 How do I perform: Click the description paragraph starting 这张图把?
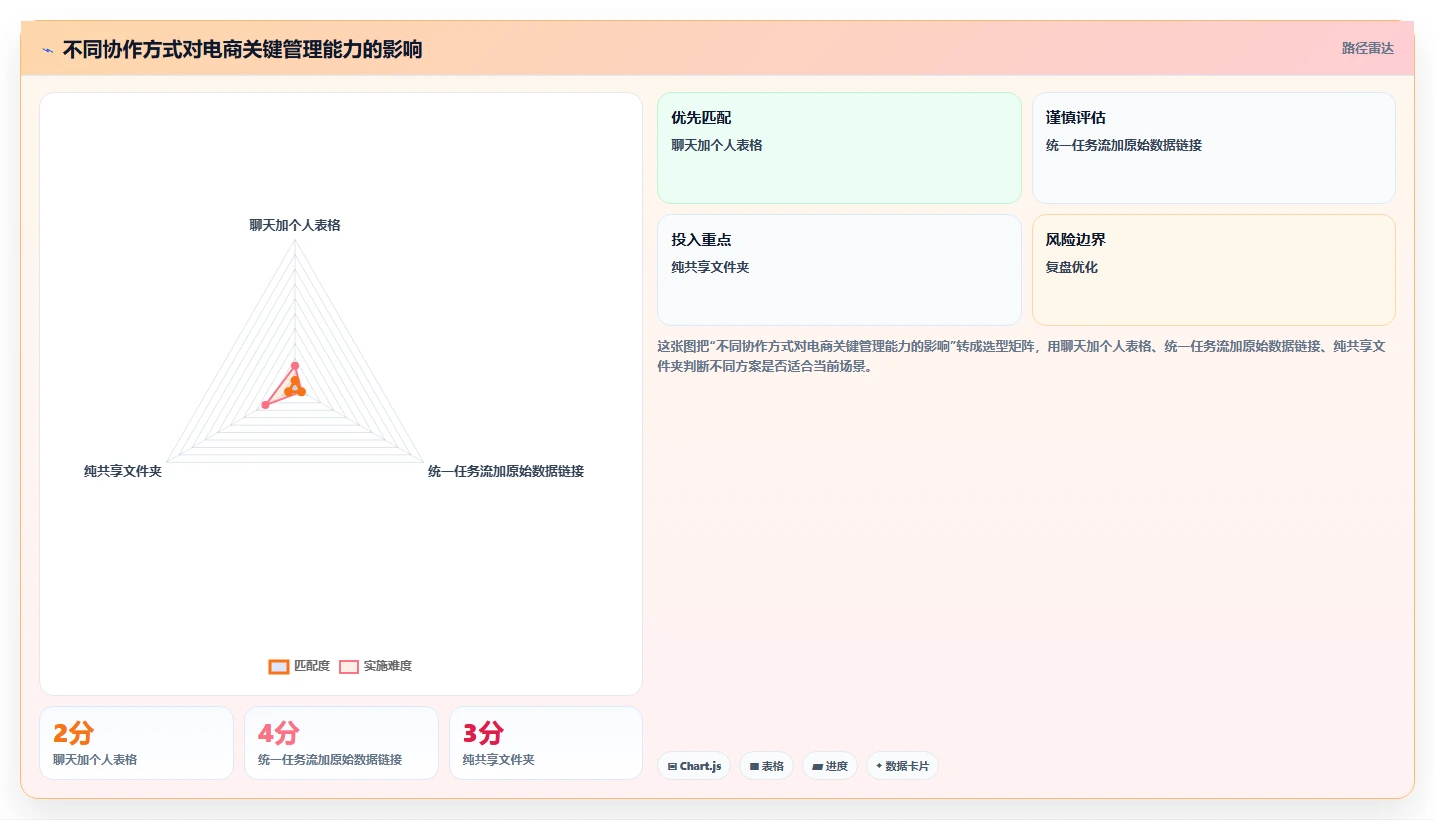[x=1021, y=356]
